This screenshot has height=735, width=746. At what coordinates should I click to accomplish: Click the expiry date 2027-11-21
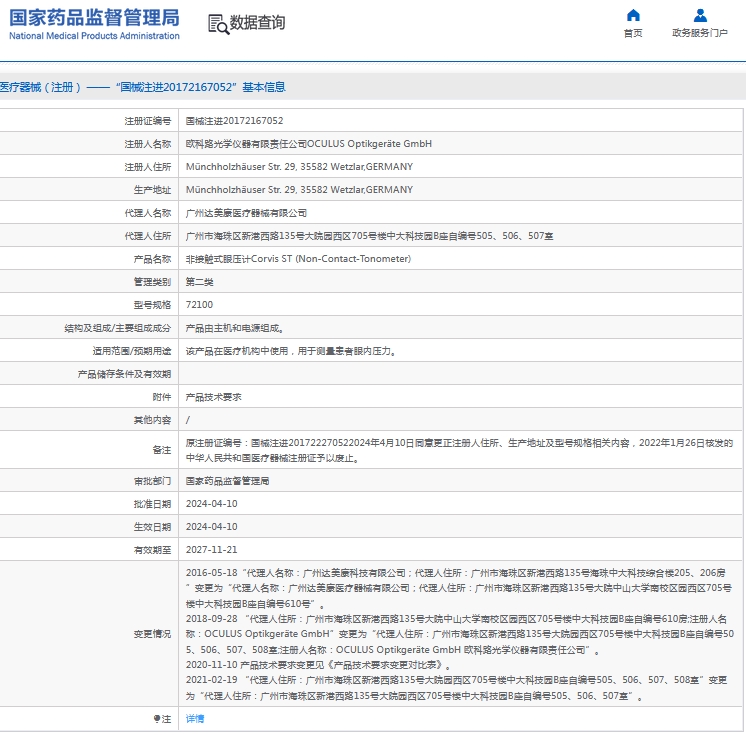coord(211,549)
